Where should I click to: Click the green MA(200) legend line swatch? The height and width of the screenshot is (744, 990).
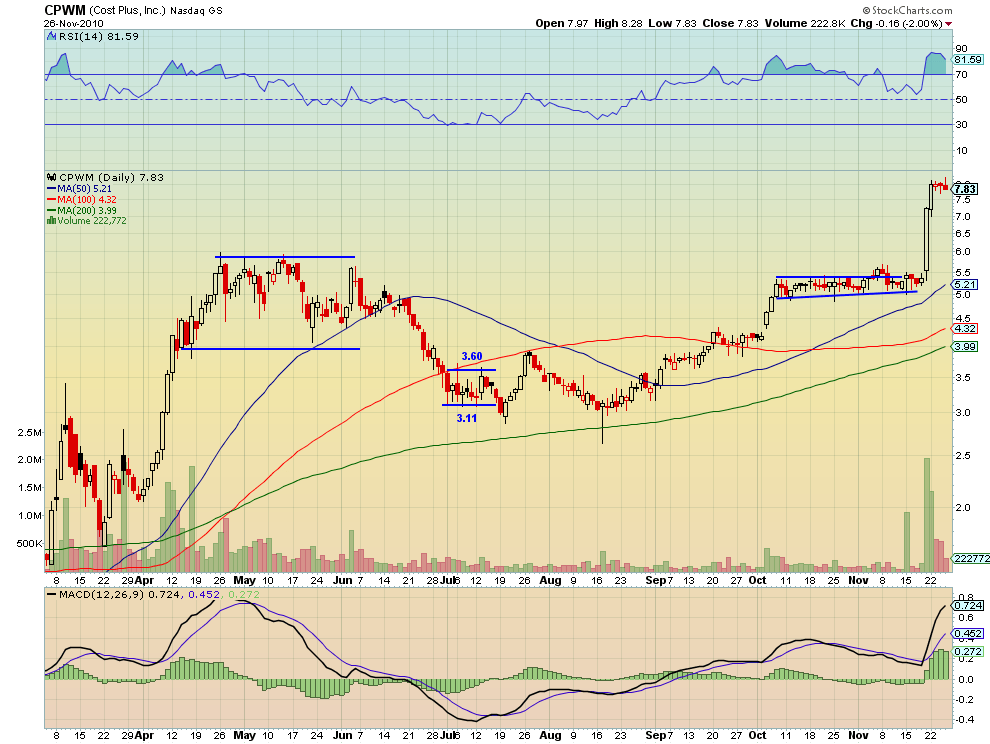pyautogui.click(x=51, y=210)
